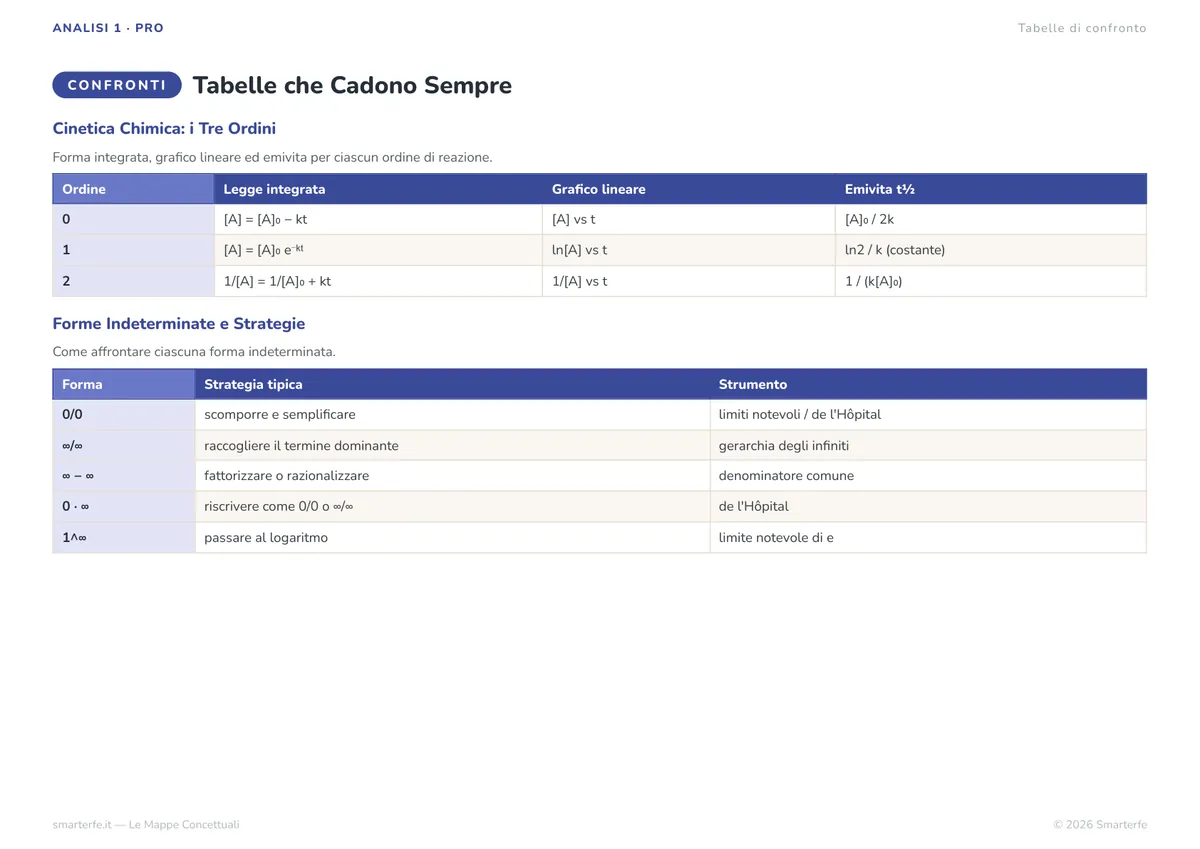Select the '1^∞' form label
The width and height of the screenshot is (1200, 849).
click(124, 538)
